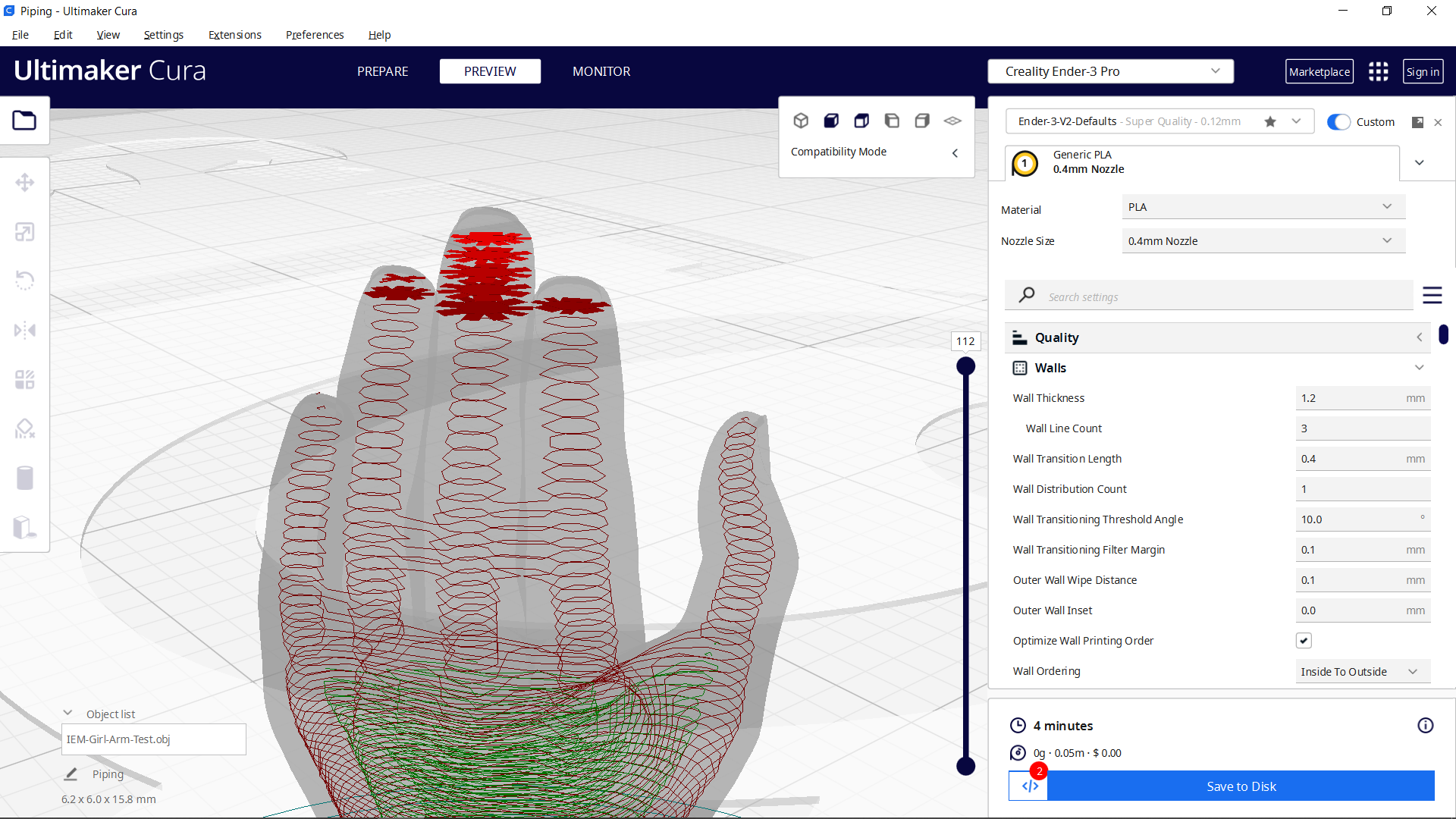Viewport: 1456px width, 819px height.
Task: Collapse the Object list
Action: (x=67, y=714)
